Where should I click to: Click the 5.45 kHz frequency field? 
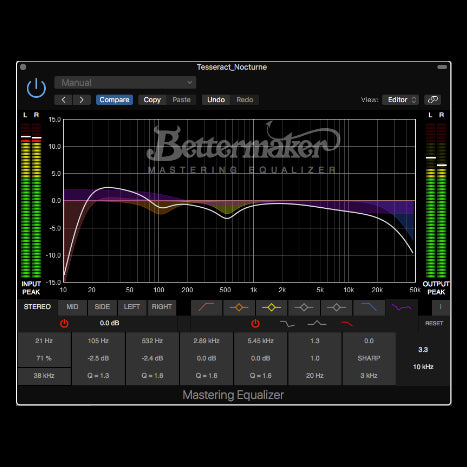click(260, 341)
